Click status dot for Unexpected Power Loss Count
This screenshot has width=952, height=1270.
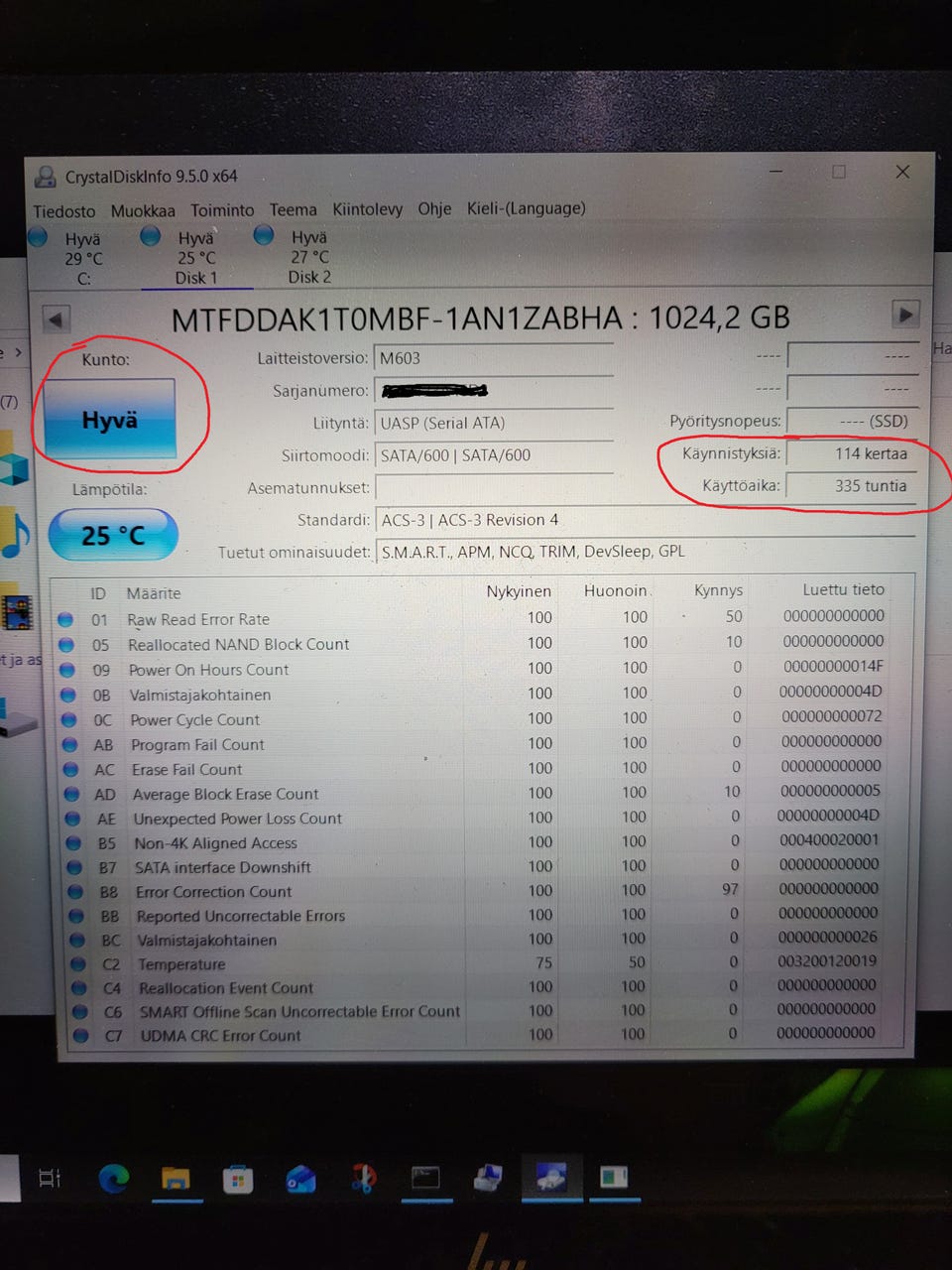tap(73, 819)
